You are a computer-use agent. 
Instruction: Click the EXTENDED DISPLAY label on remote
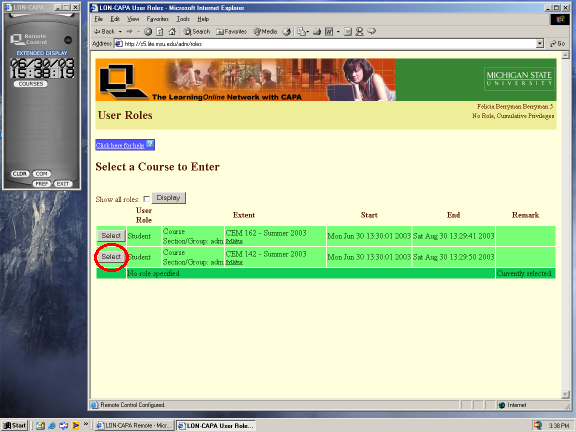tap(42, 53)
